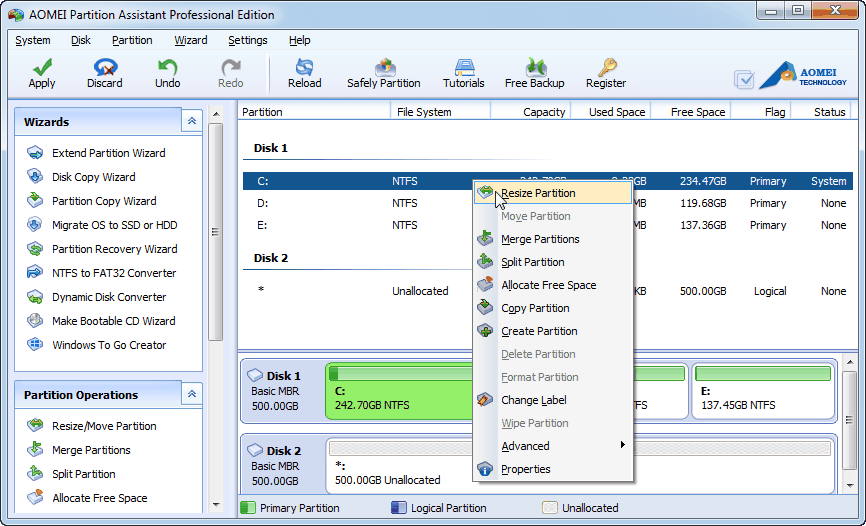Sort by the Partition column header
The image size is (866, 526).
(x=314, y=112)
